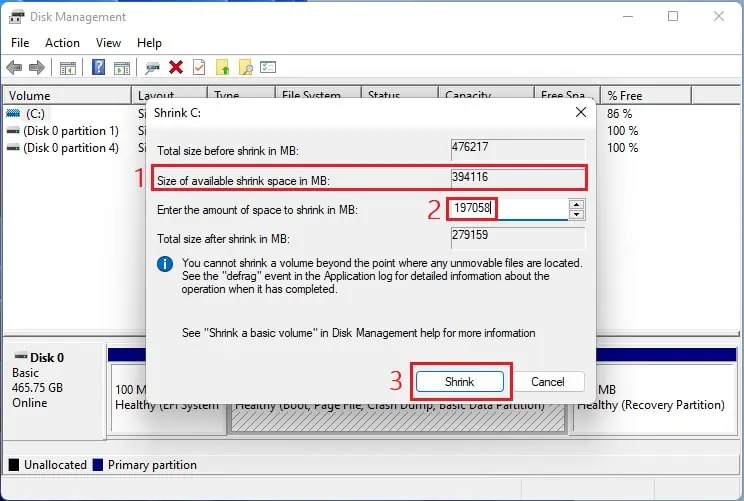744x501 pixels.
Task: Click the red X delete toolbar icon
Action: tap(176, 67)
